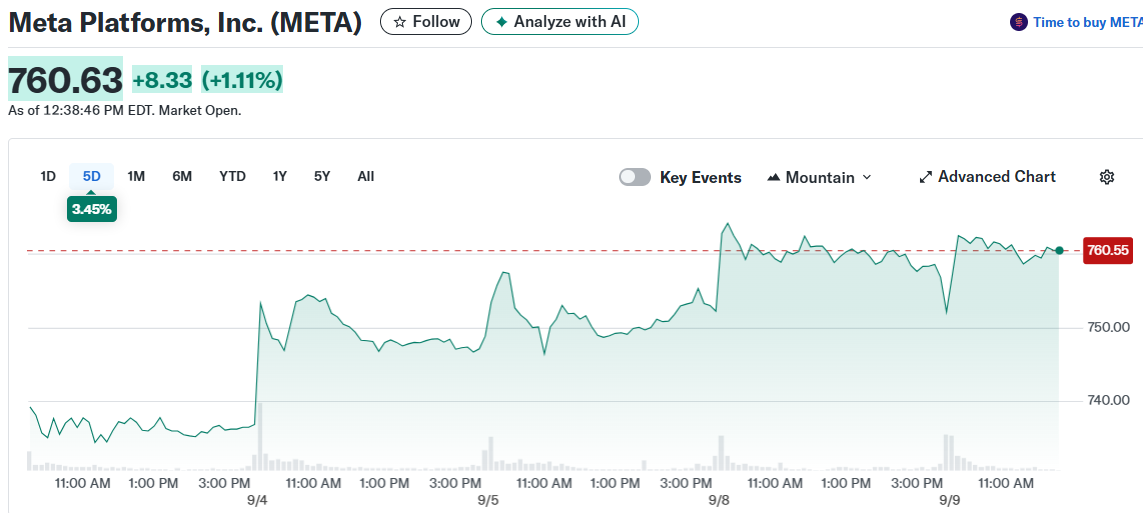Select the 1D time range
This screenshot has height=513, width=1143.
click(48, 176)
